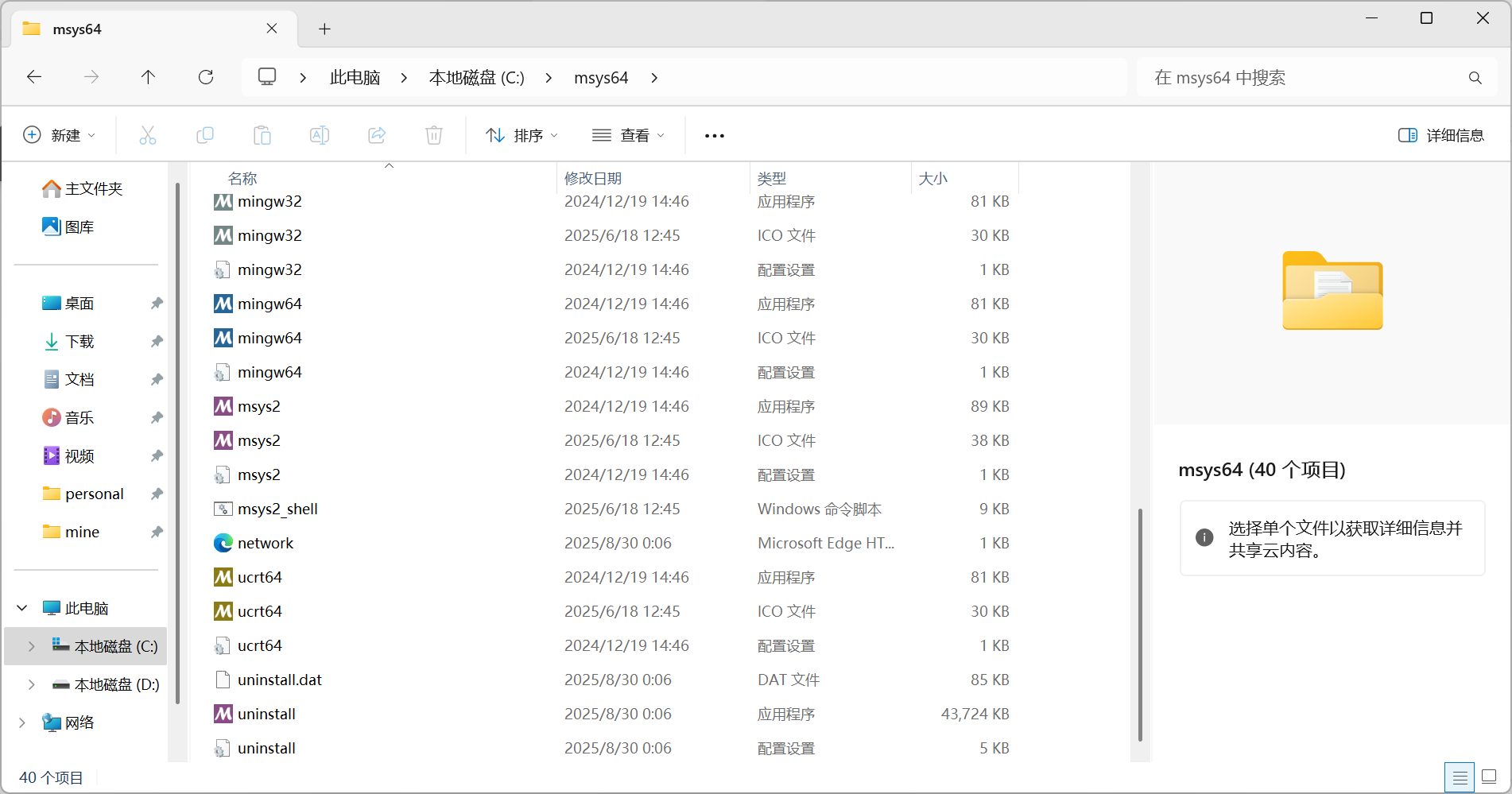Select the Rename icon
Image resolution: width=1512 pixels, height=794 pixels.
click(320, 134)
